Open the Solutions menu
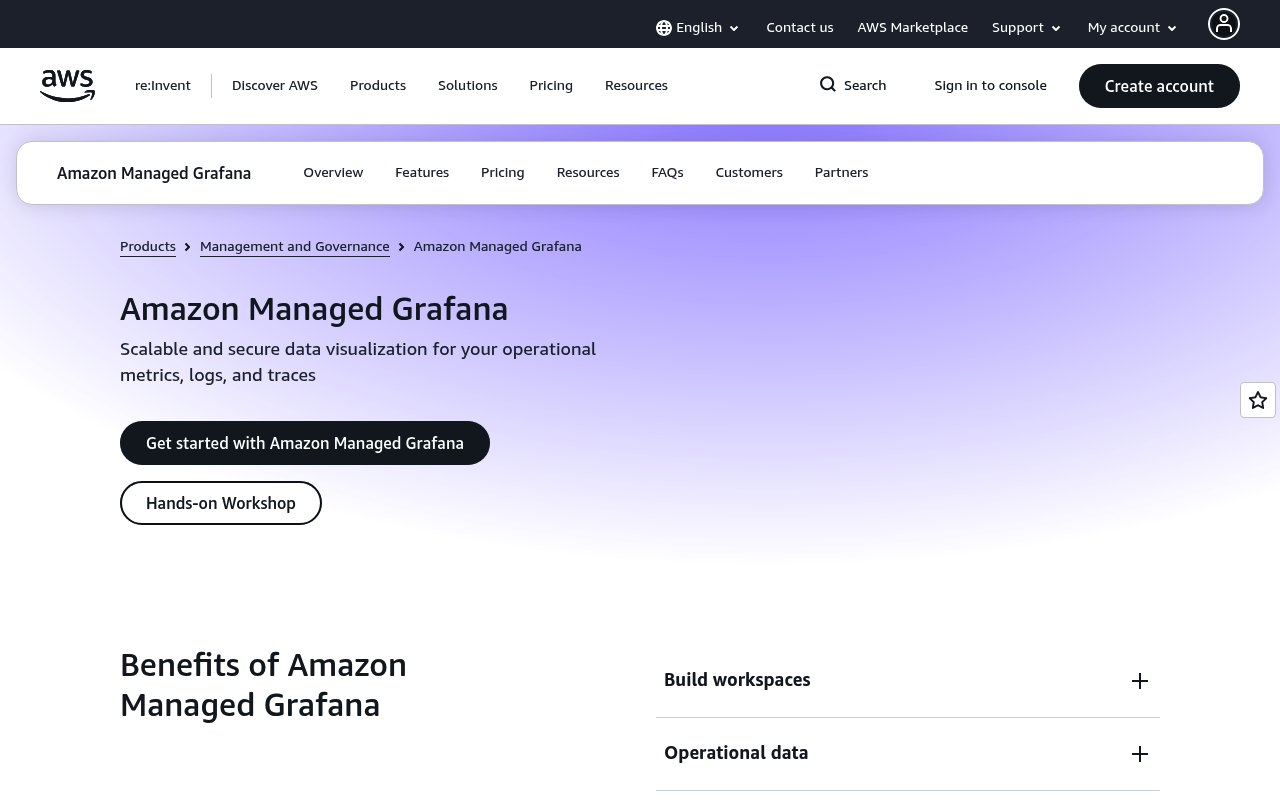The height and width of the screenshot is (800, 1280). point(468,86)
